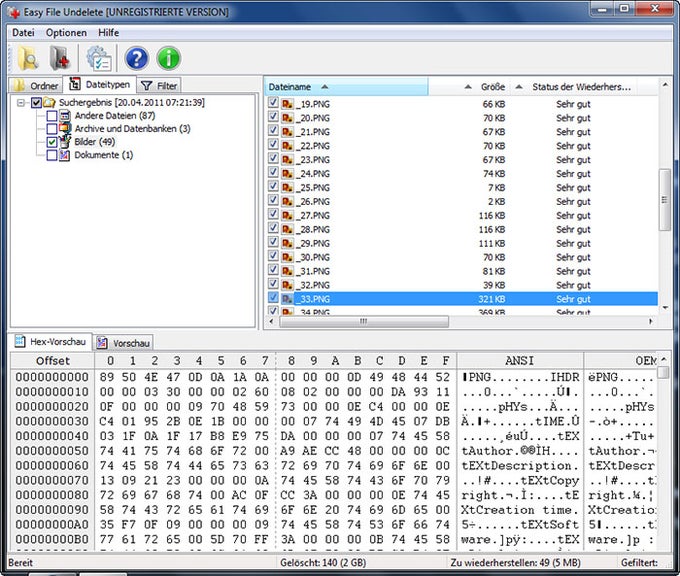Switch to the Vorschau tab

pyautogui.click(x=123, y=343)
